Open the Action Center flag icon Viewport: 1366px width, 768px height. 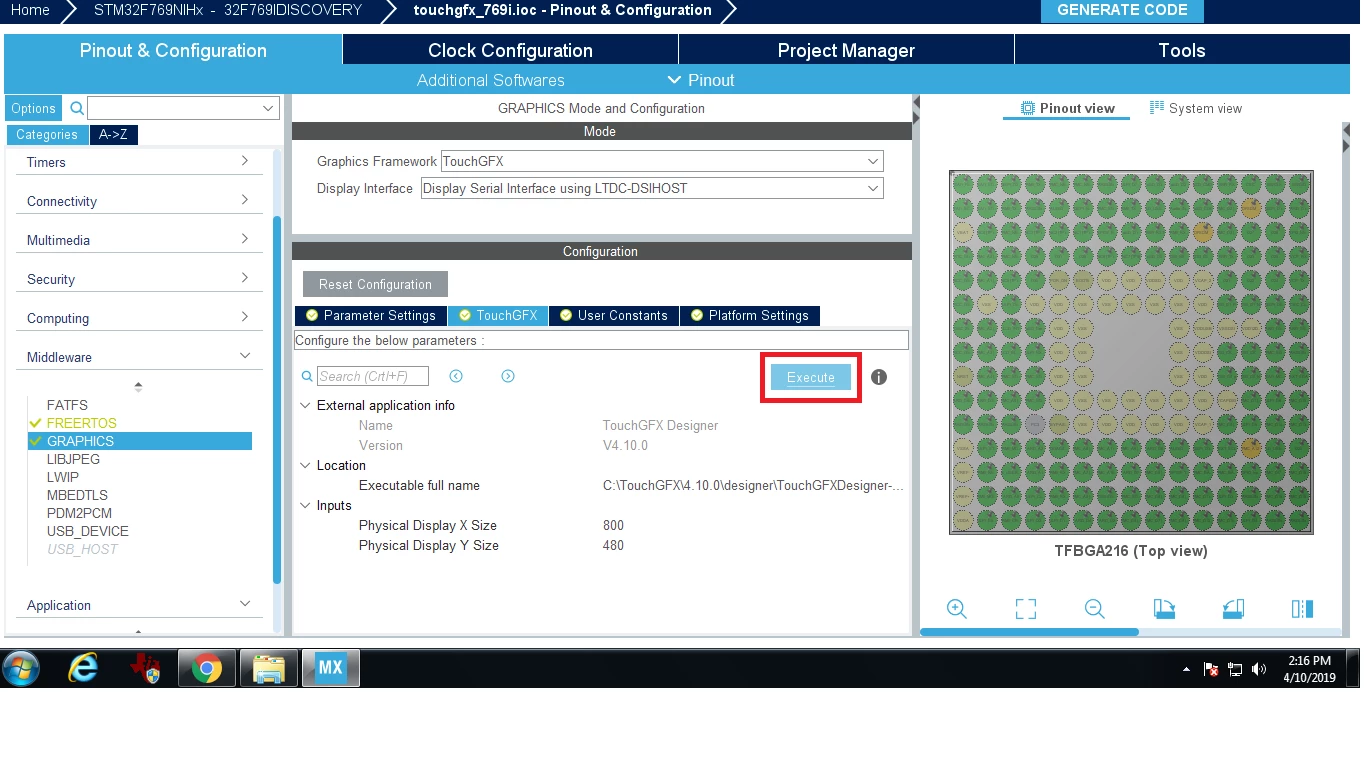(x=1210, y=669)
